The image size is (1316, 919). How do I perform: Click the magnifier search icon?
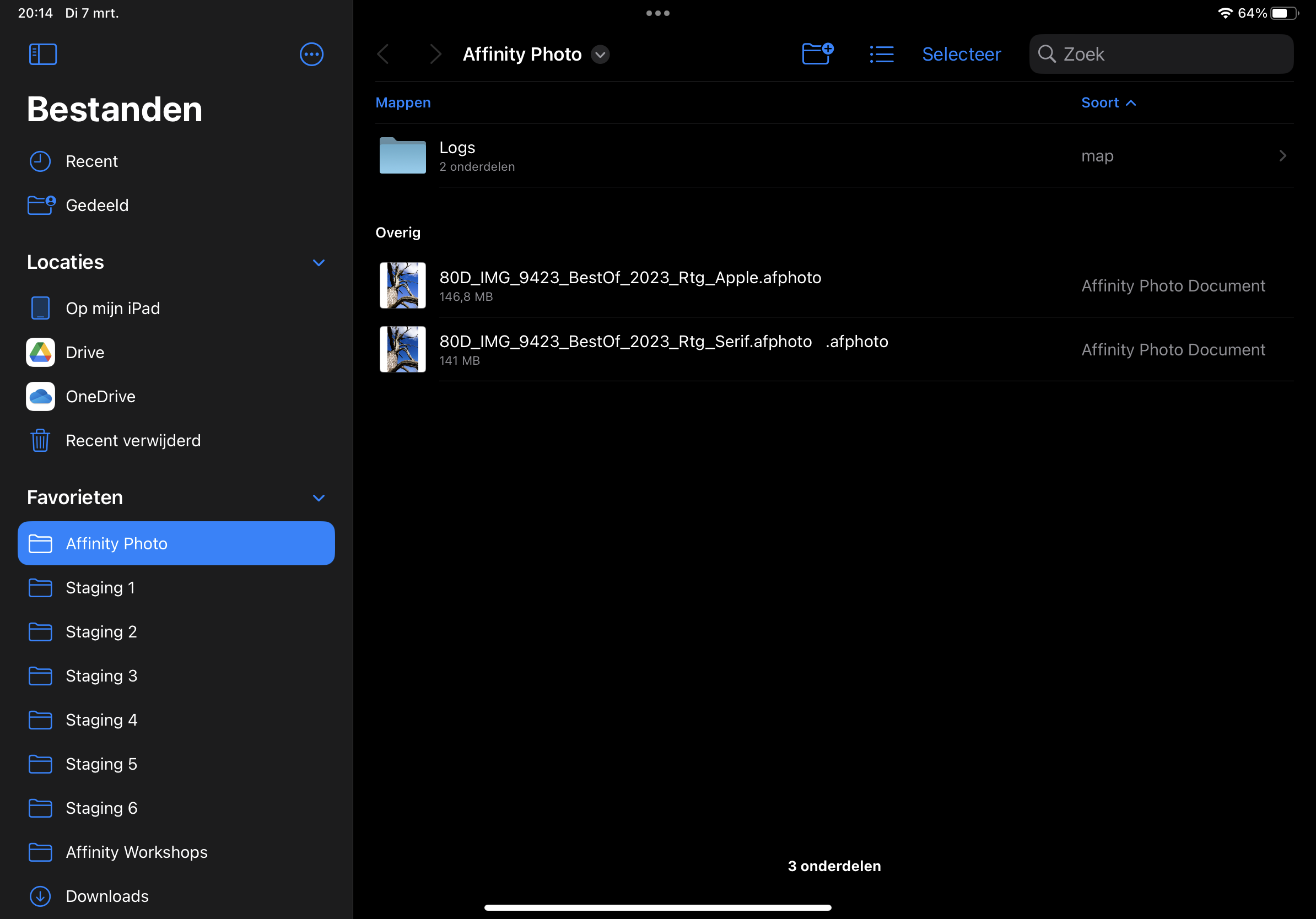click(x=1047, y=54)
